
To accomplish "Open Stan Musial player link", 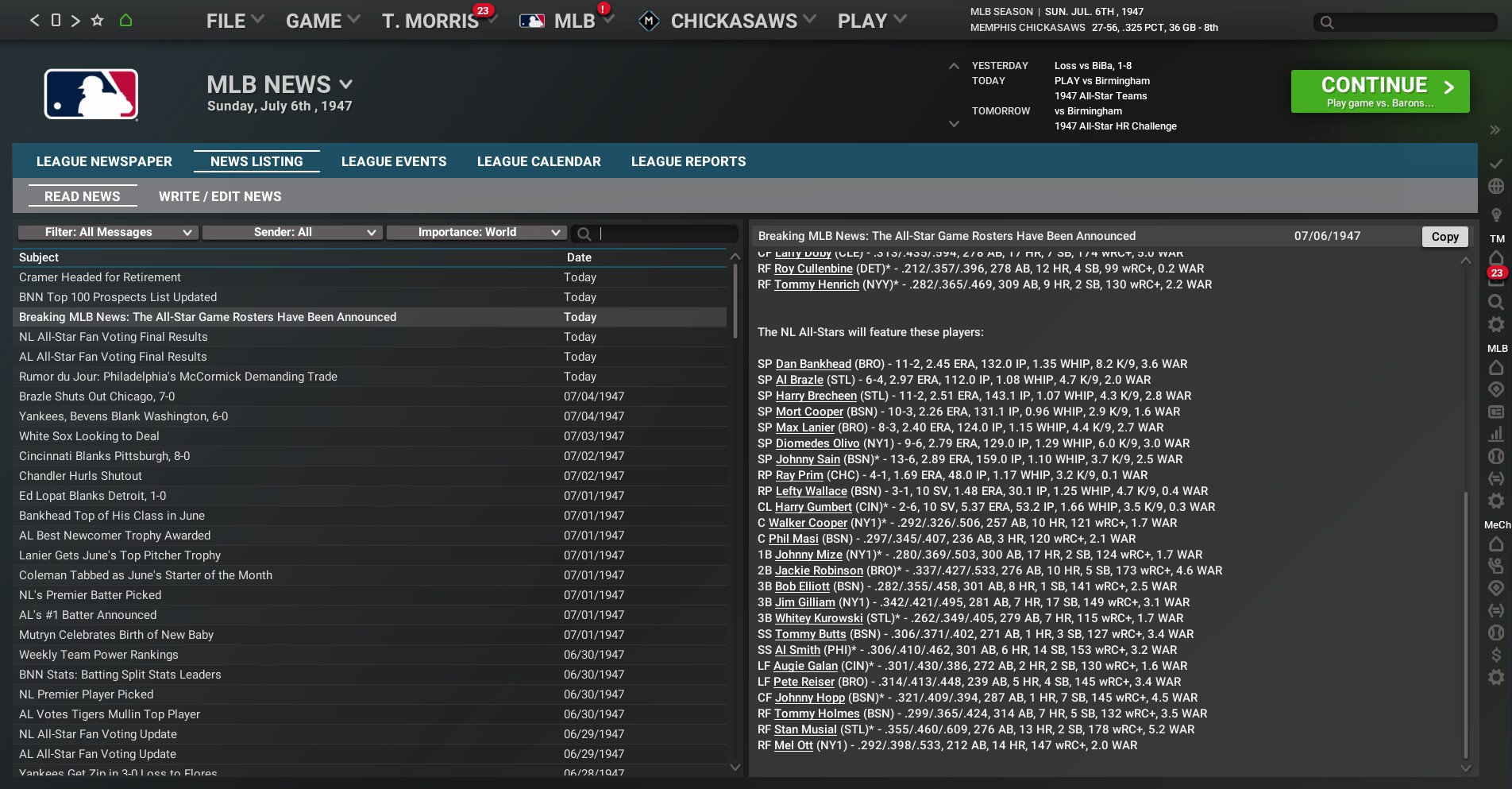I will 806,729.
